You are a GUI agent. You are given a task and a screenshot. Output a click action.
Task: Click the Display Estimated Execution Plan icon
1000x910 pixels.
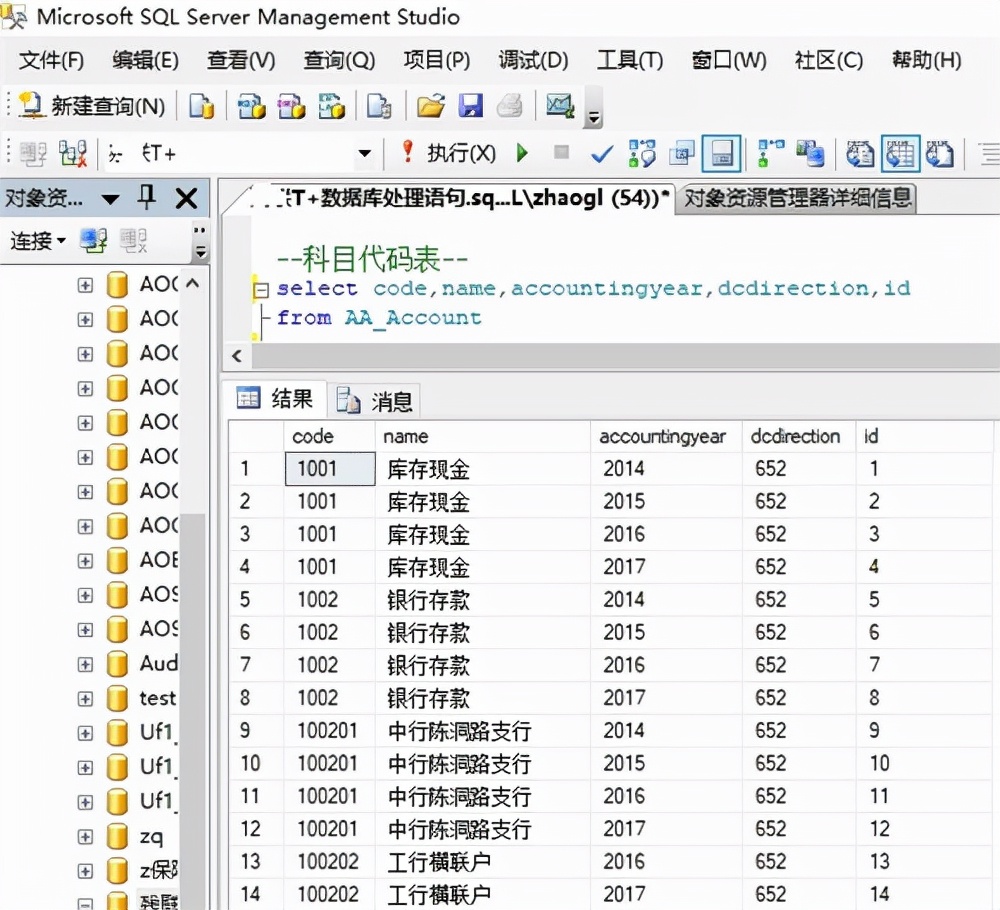641,153
